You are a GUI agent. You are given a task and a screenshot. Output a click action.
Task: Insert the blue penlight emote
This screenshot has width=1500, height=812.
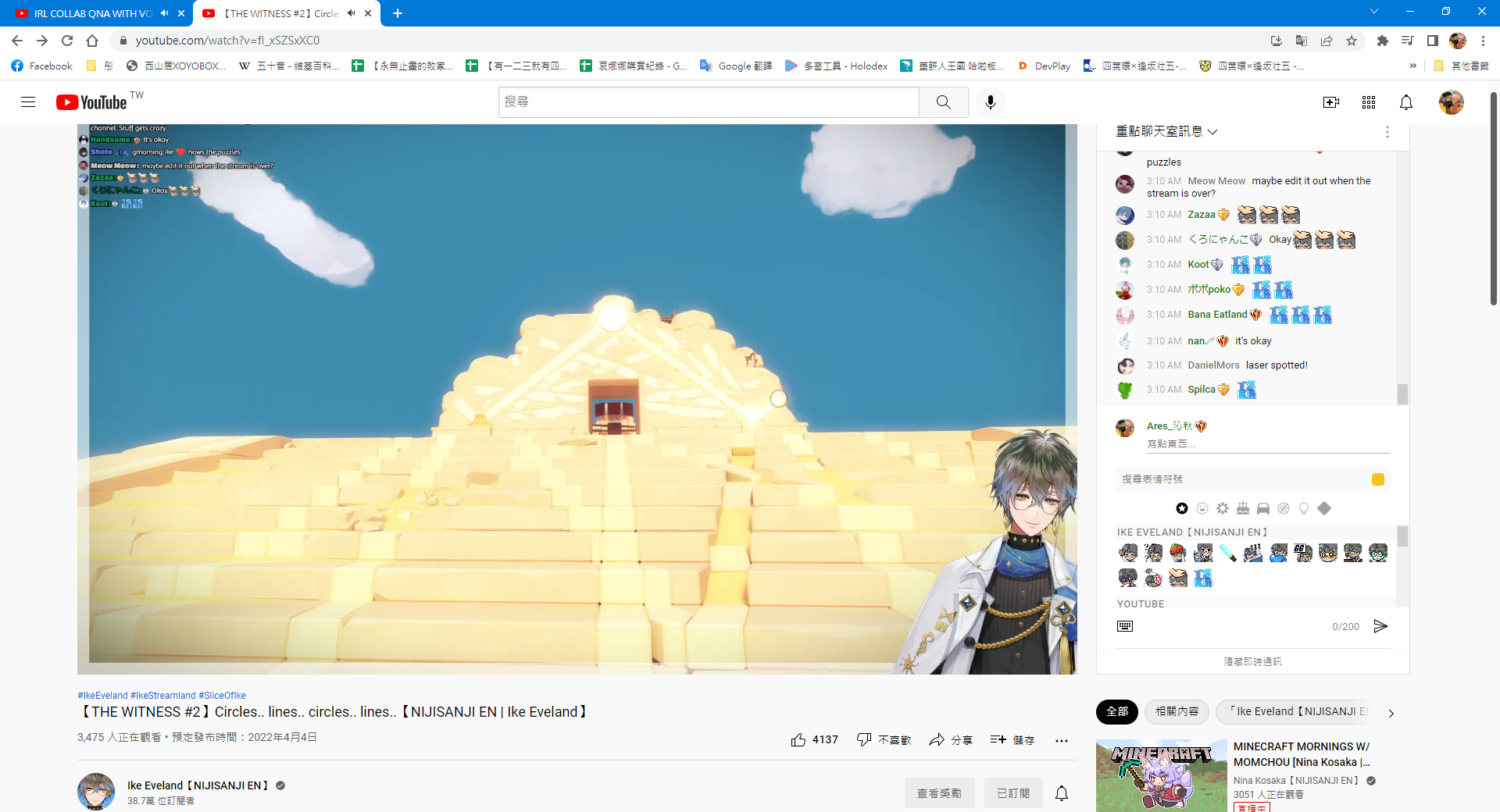coord(1228,553)
